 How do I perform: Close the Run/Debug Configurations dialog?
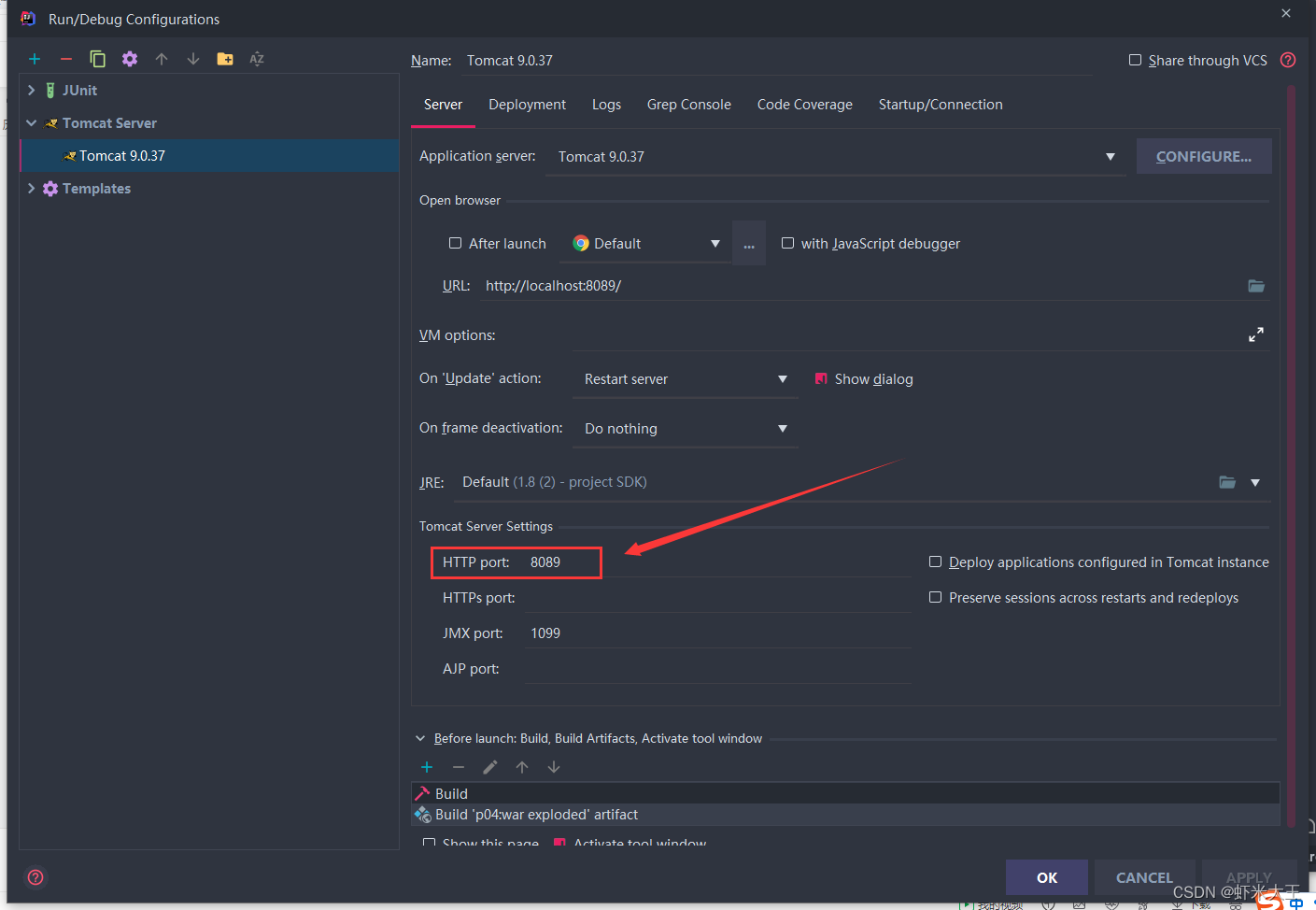tap(1286, 13)
